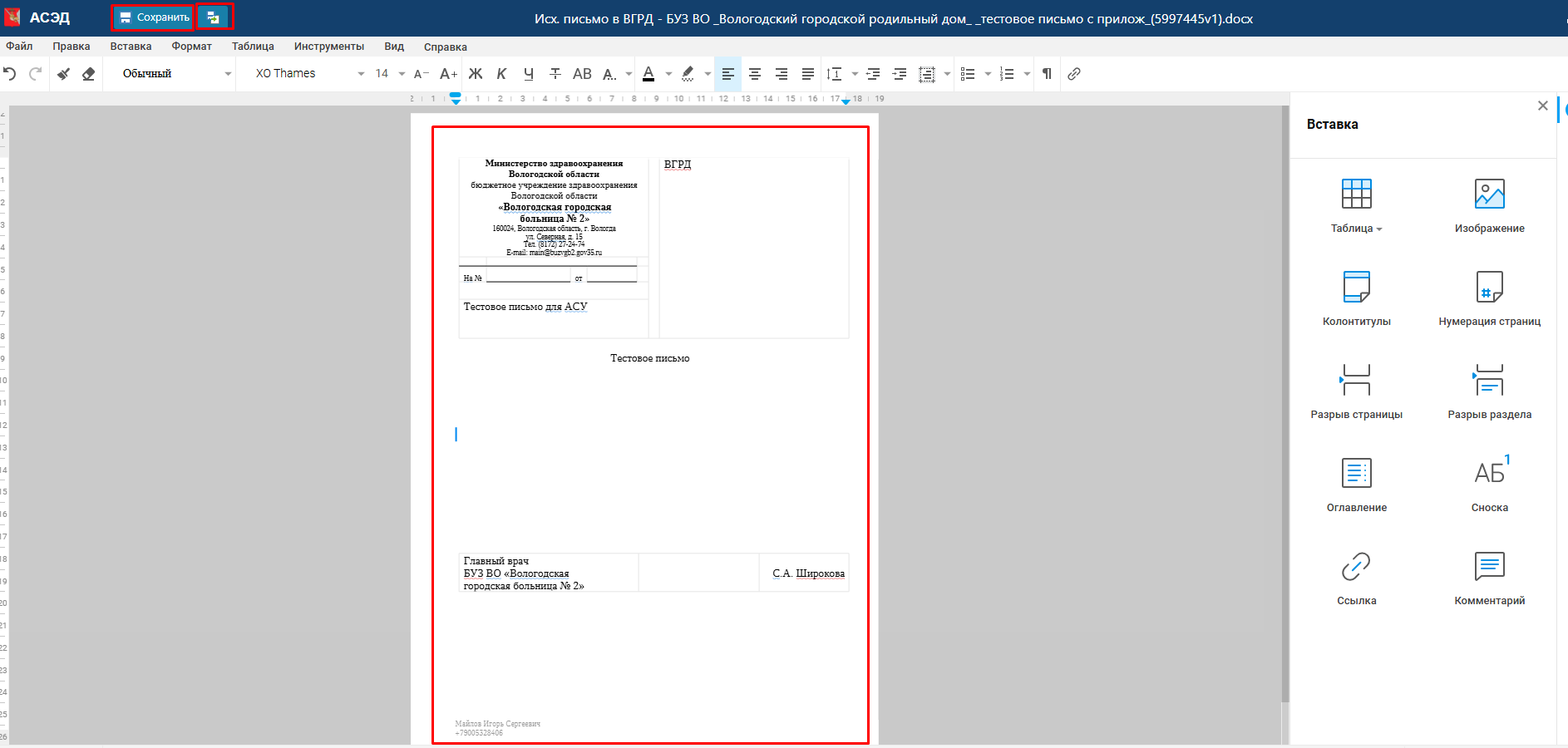This screenshot has height=748, width=1568.
Task: Toggle bold formatting (Ж)
Action: pyautogui.click(x=476, y=74)
